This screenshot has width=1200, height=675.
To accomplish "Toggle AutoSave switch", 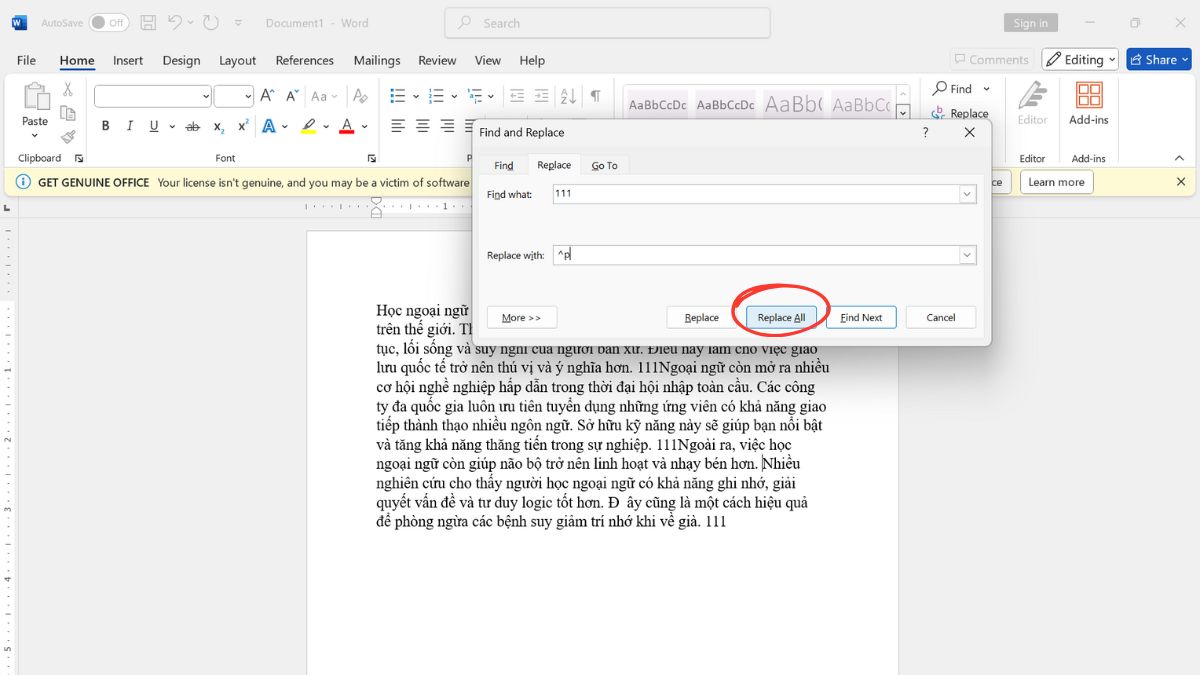I will (x=109, y=22).
